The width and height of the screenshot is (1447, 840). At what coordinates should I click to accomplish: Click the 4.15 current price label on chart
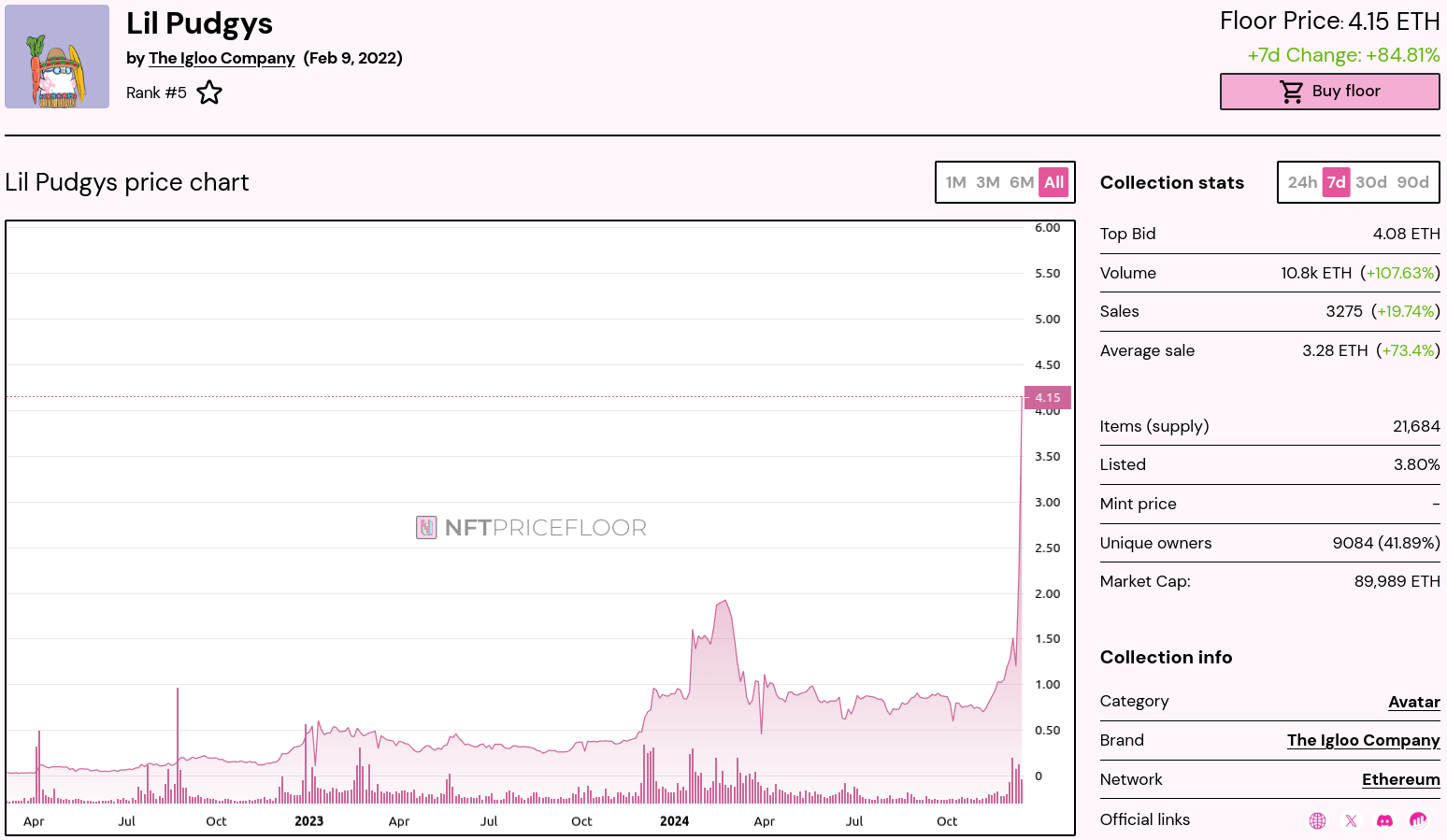[1048, 397]
